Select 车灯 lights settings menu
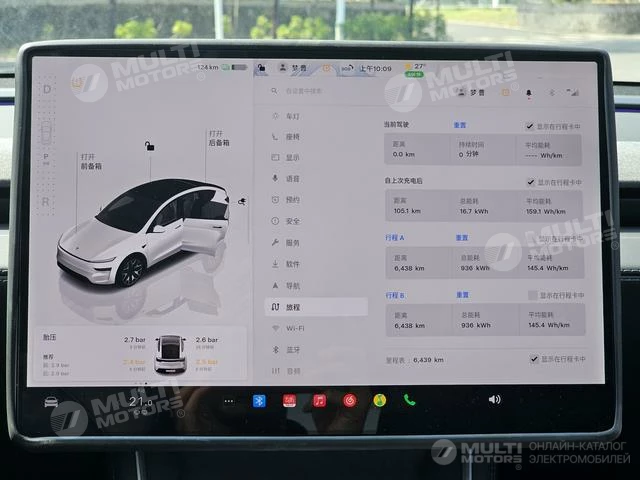Viewport: 640px width, 480px height. (x=292, y=116)
